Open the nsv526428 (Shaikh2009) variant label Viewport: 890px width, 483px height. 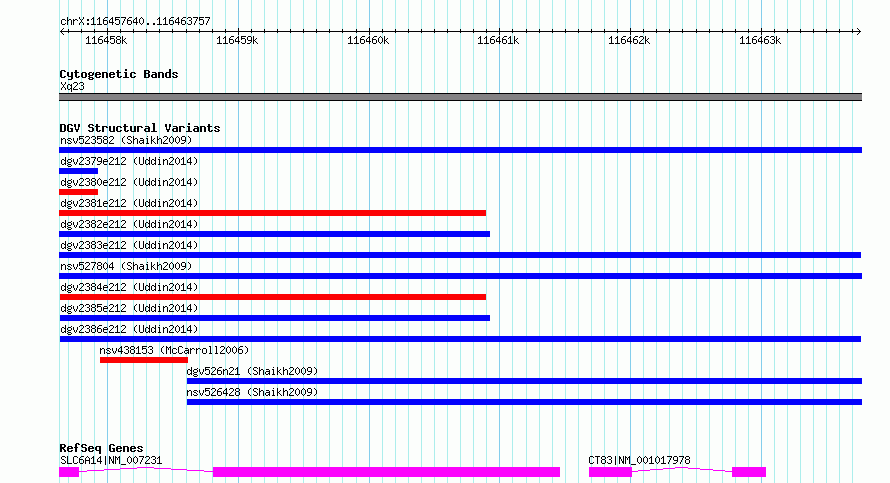point(252,392)
